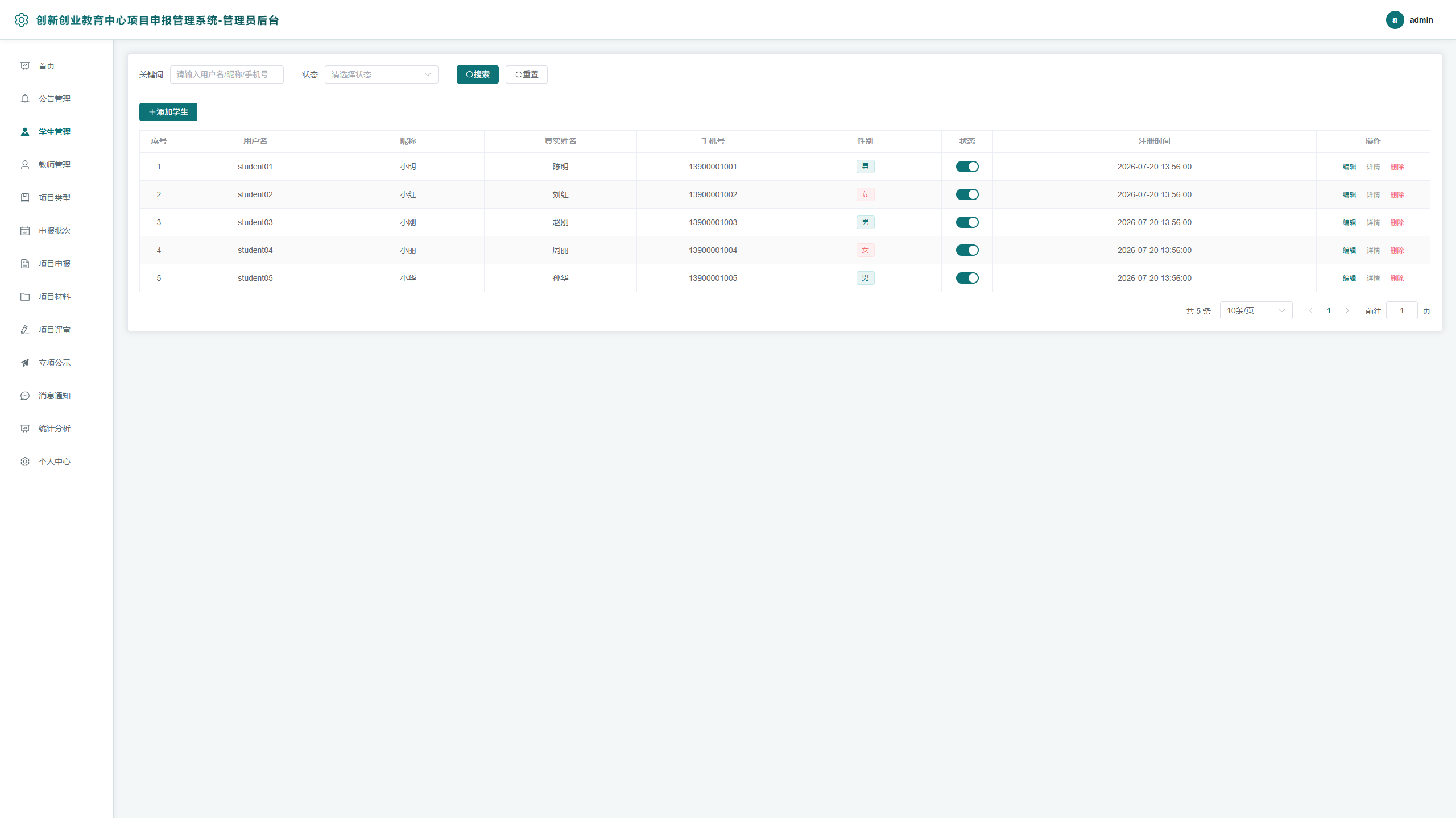Click the chat bubble icon beside 消息通知
This screenshot has width=1456, height=818.
[x=25, y=396]
